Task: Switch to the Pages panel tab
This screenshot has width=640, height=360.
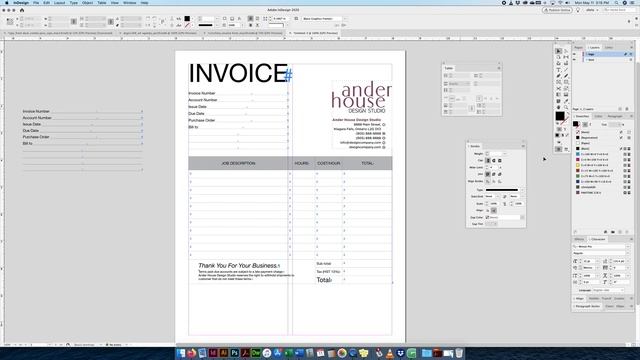Action: tap(578, 47)
